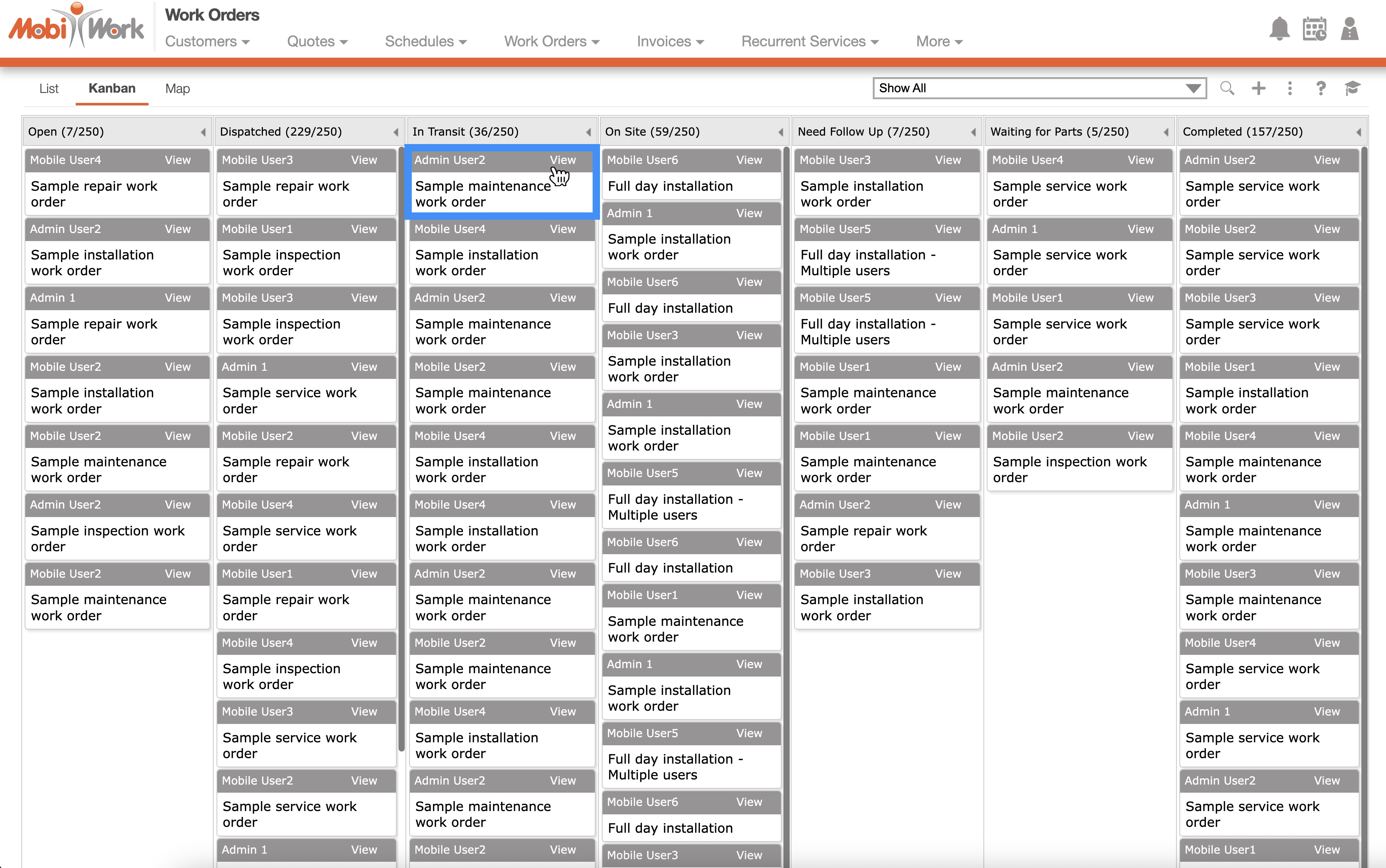Viewport: 1386px width, 868px height.
Task: Click View on first Open column card
Action: pyautogui.click(x=178, y=160)
